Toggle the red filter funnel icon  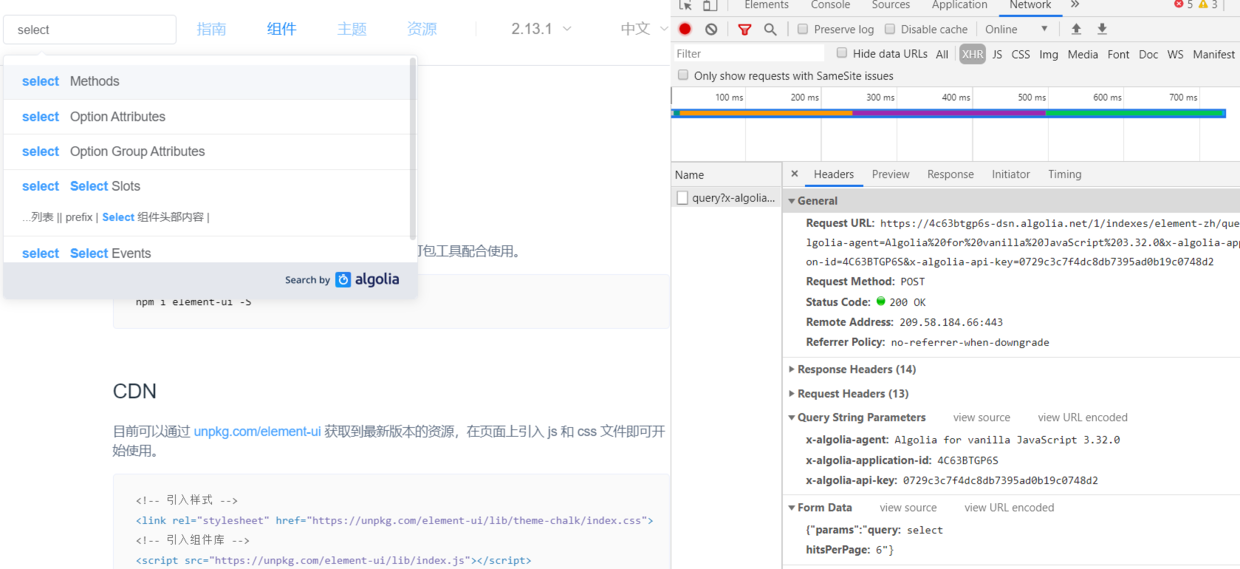(744, 30)
